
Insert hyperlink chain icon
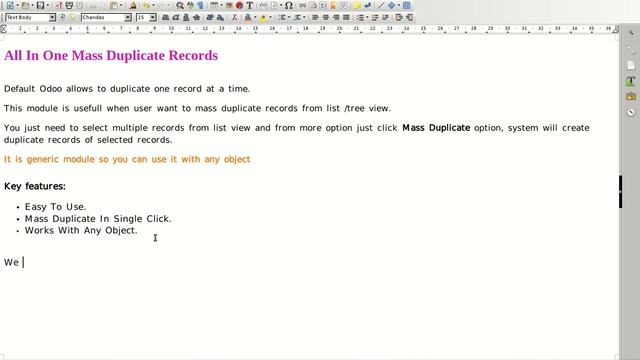pyautogui.click(x=302, y=5)
